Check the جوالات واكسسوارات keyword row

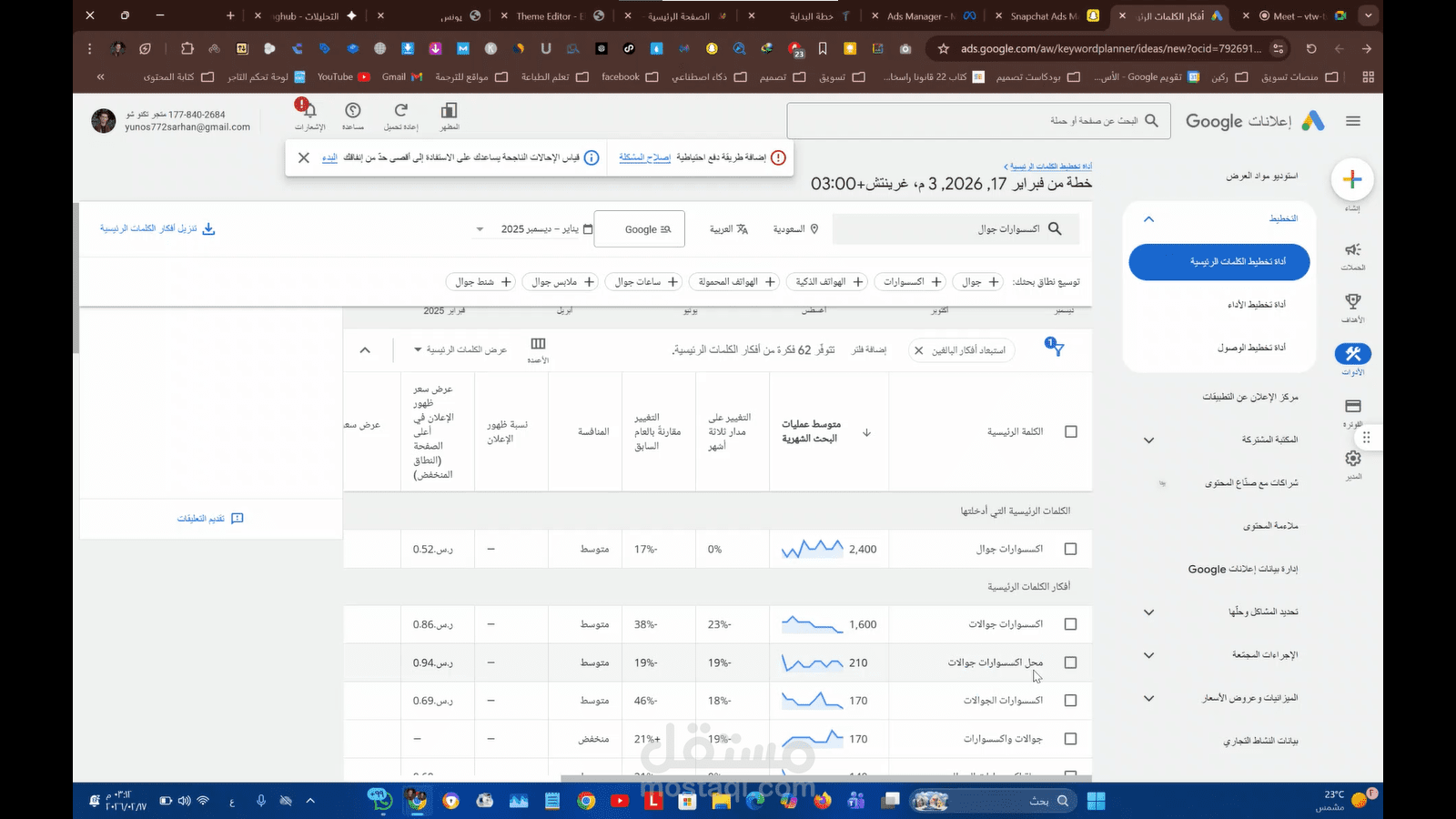click(1071, 739)
